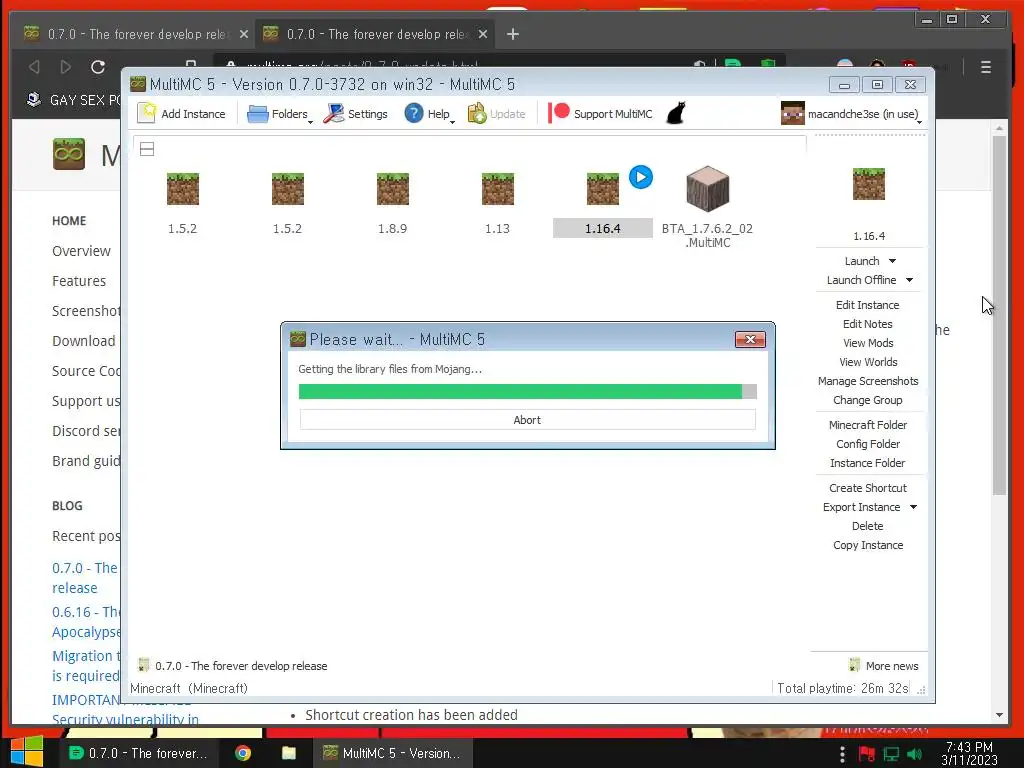Select the 1.13 instance
Viewport: 1024px width, 768px height.
[498, 203]
